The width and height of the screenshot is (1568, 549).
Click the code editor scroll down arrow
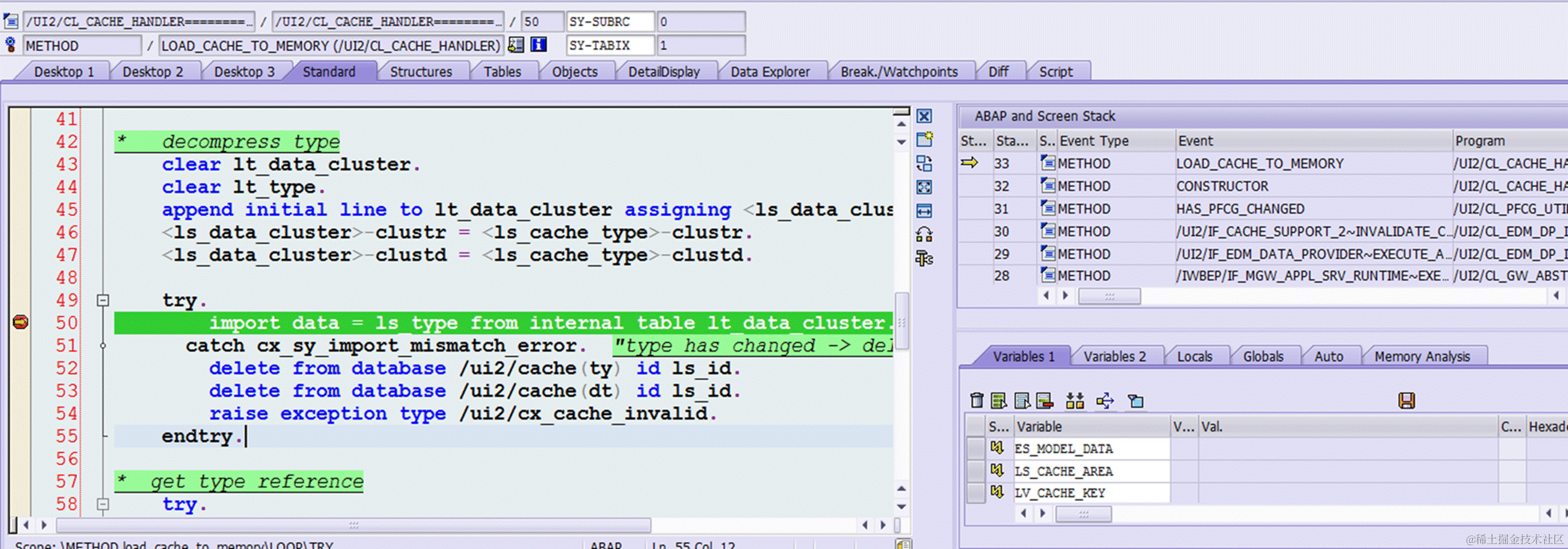901,506
